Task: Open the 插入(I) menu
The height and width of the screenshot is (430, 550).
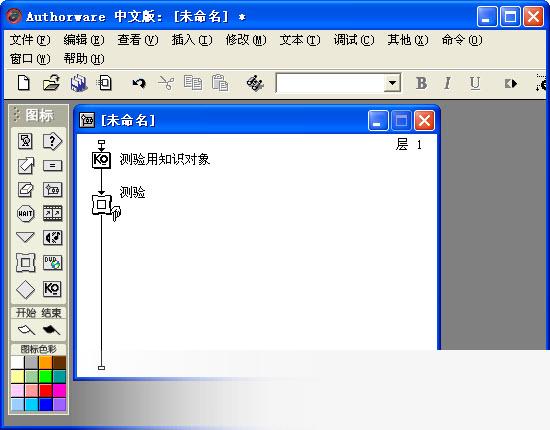Action: click(192, 40)
